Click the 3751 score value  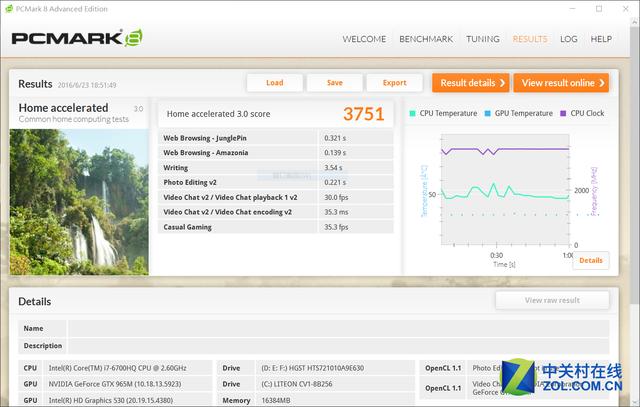(x=363, y=114)
